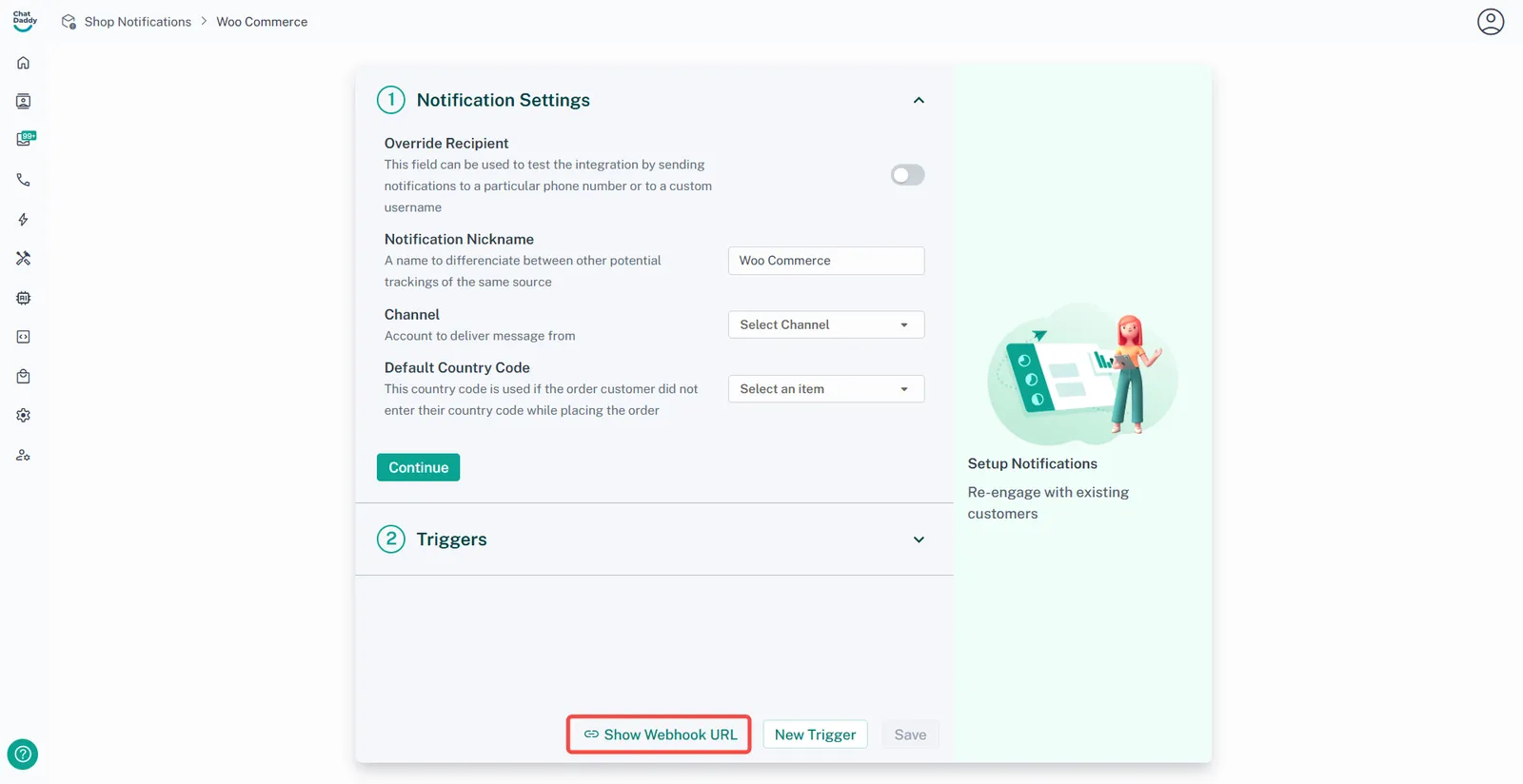Screen dimensions: 1523x784
Task: Click the Notification Nickname input field
Action: (825, 261)
